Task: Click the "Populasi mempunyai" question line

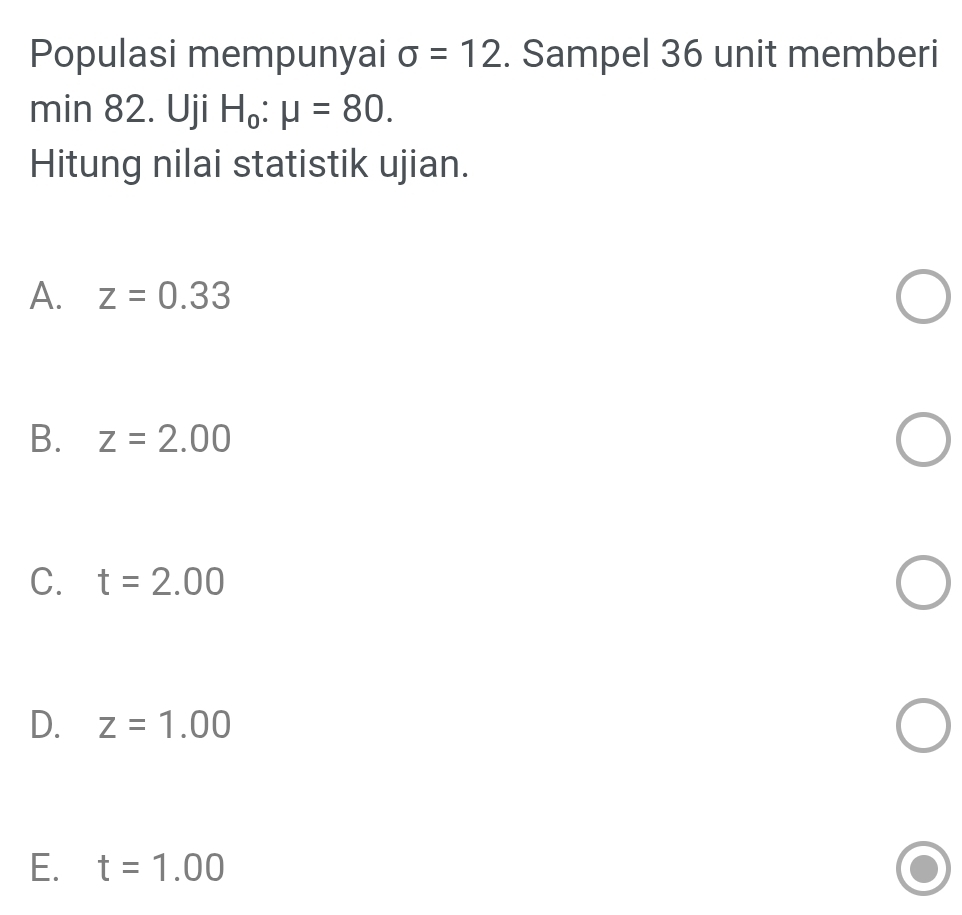Action: click(208, 54)
